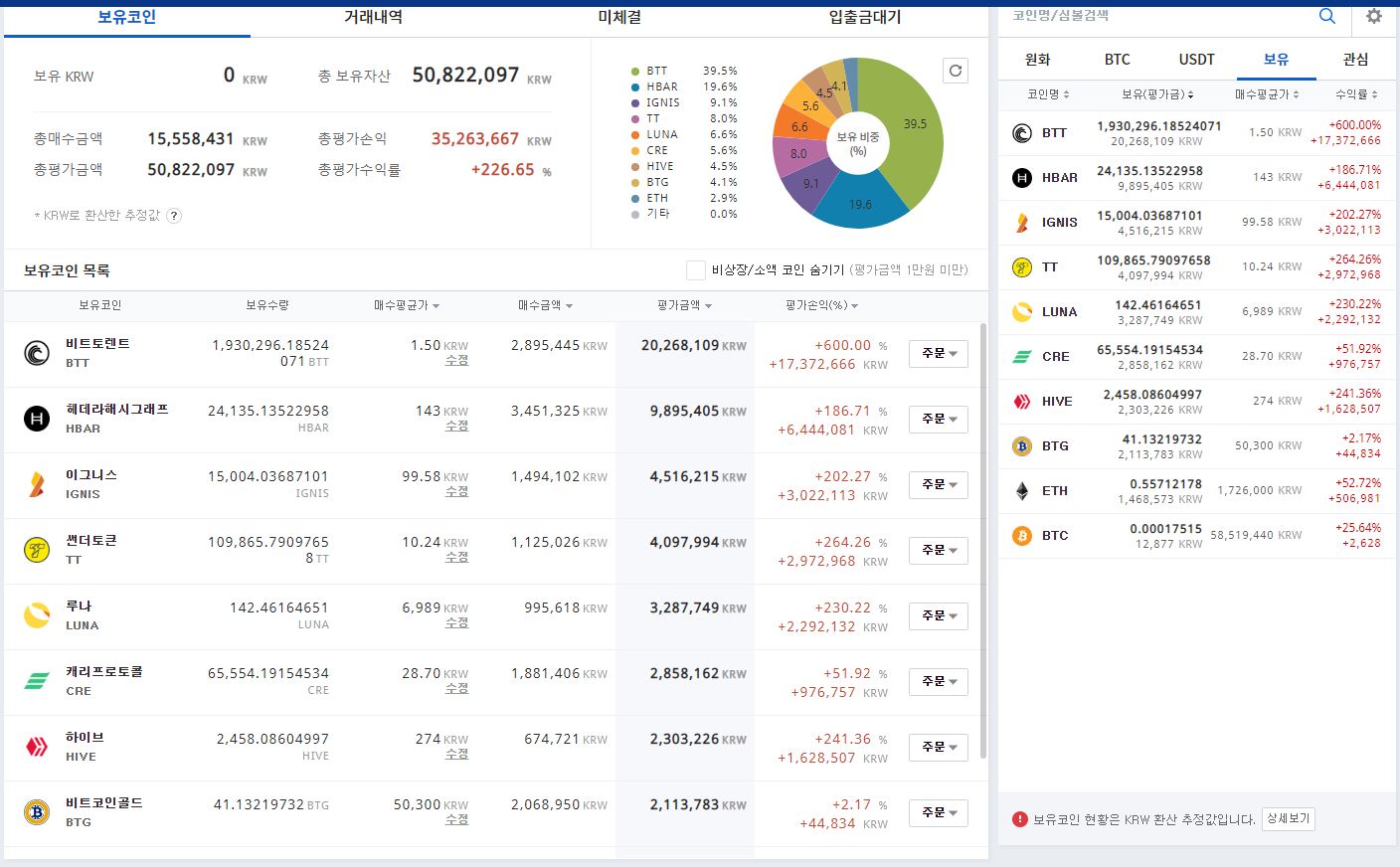Open the 주문 dropdown for 썬더토큰

(x=939, y=551)
